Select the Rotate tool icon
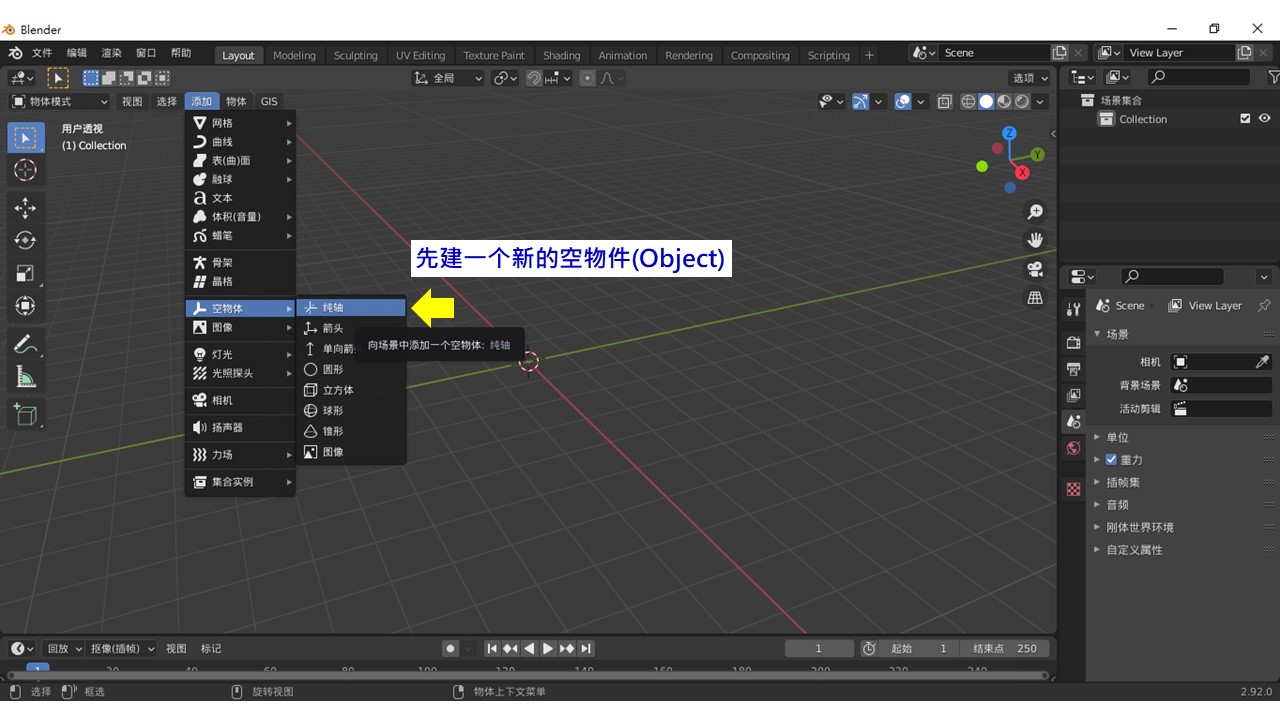The image size is (1280, 720). pos(25,240)
